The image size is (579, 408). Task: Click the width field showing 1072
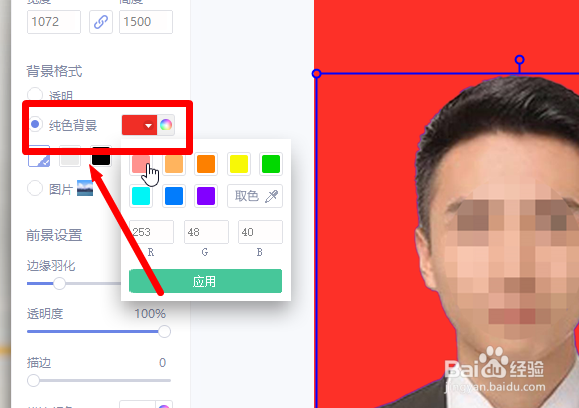click(54, 22)
